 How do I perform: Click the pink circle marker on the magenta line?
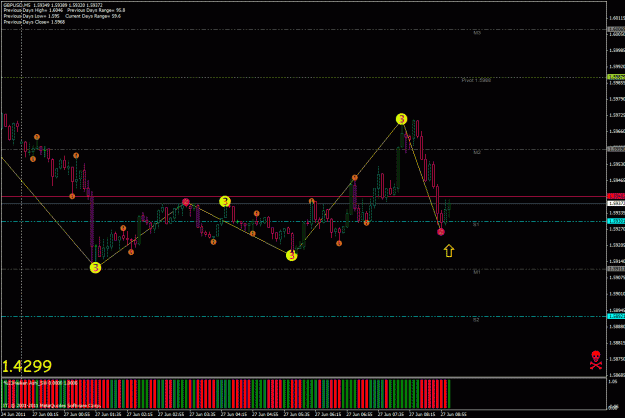186,202
